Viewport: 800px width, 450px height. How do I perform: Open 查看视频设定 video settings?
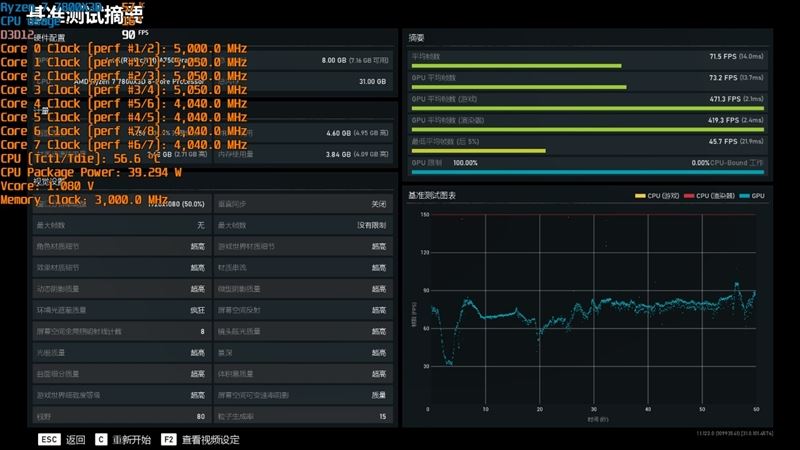(210, 439)
